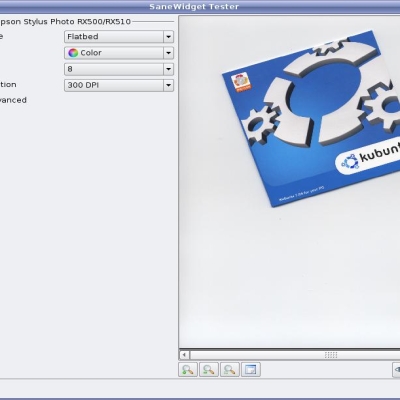
Task: Open the bit depth dropdown showing 8
Action: pyautogui.click(x=119, y=69)
